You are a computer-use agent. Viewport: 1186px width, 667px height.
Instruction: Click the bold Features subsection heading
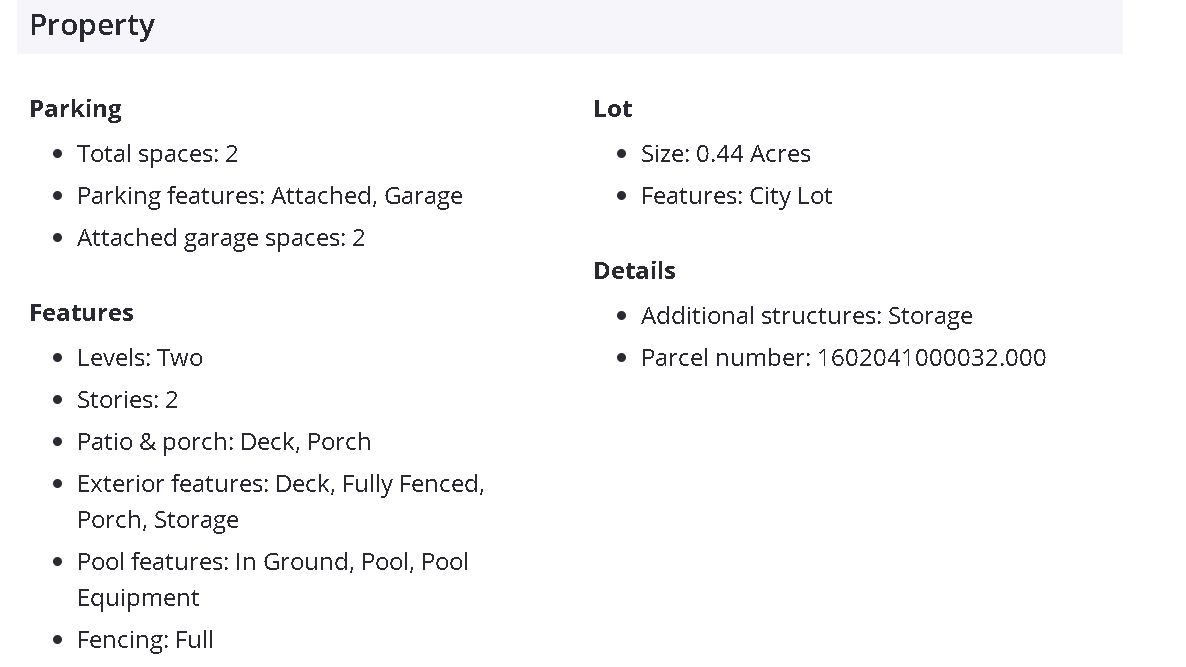pos(81,313)
